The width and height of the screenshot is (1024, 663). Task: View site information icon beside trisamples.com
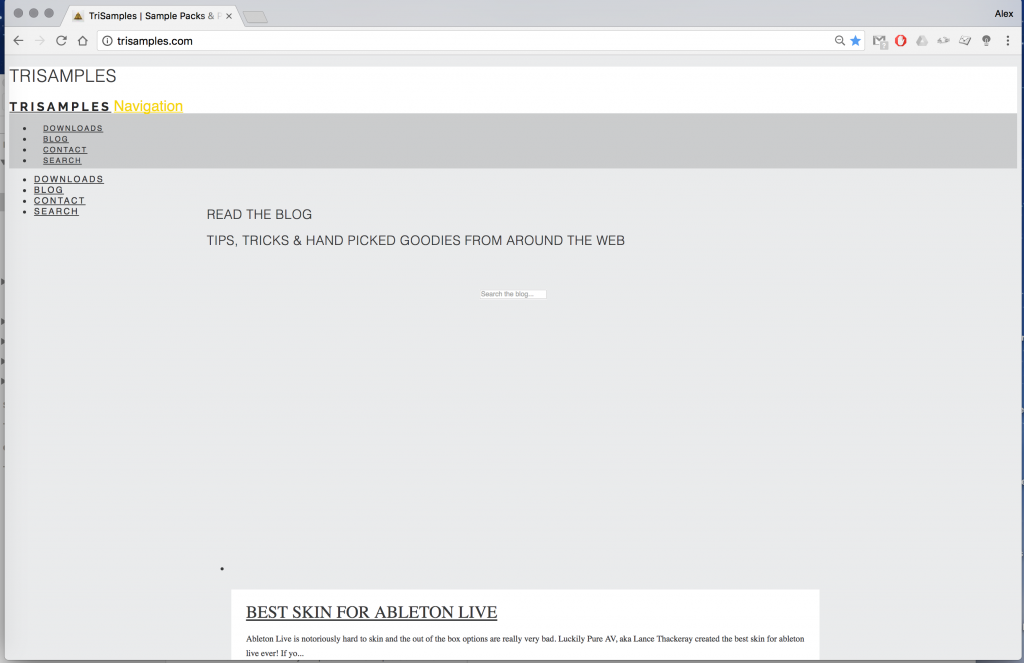tap(107, 41)
